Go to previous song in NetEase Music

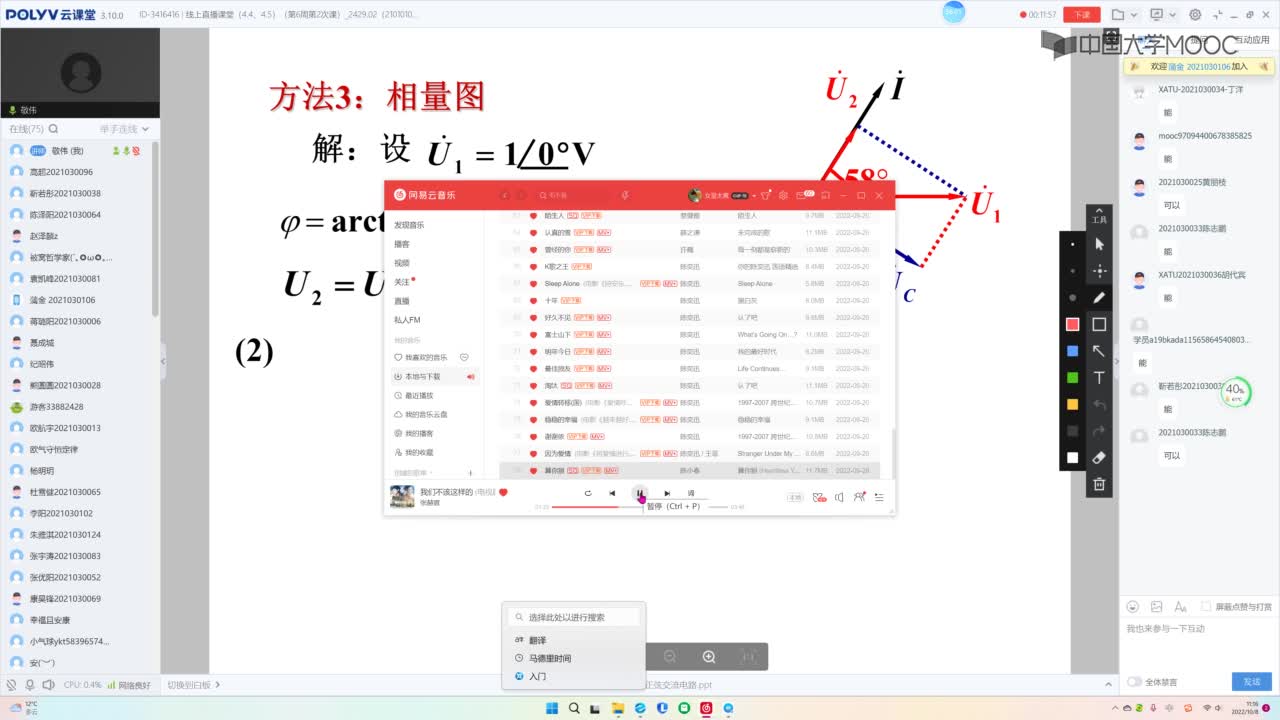612,493
